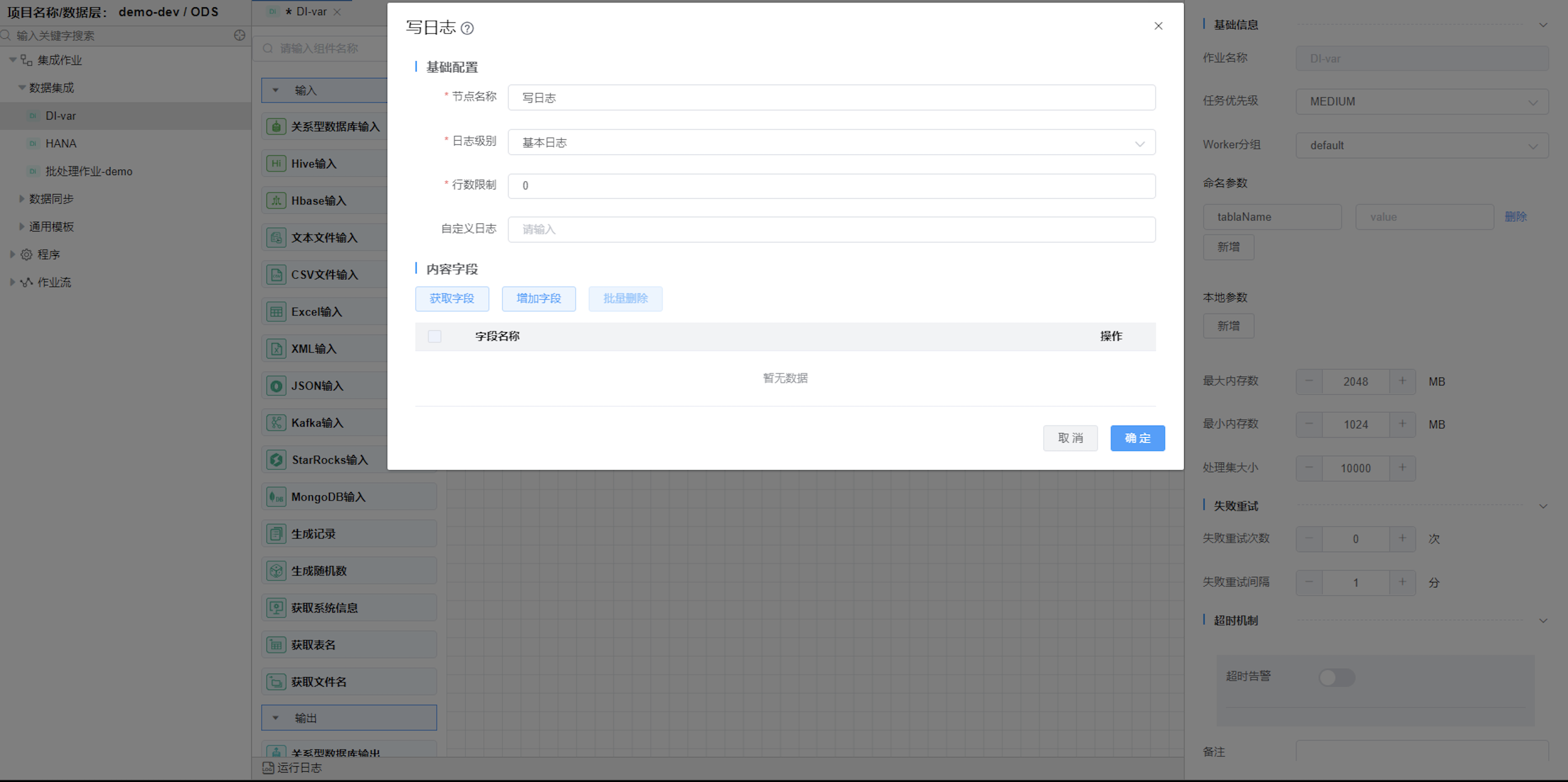1568x782 pixels.
Task: Open the 日志级别 dropdown
Action: tap(831, 142)
